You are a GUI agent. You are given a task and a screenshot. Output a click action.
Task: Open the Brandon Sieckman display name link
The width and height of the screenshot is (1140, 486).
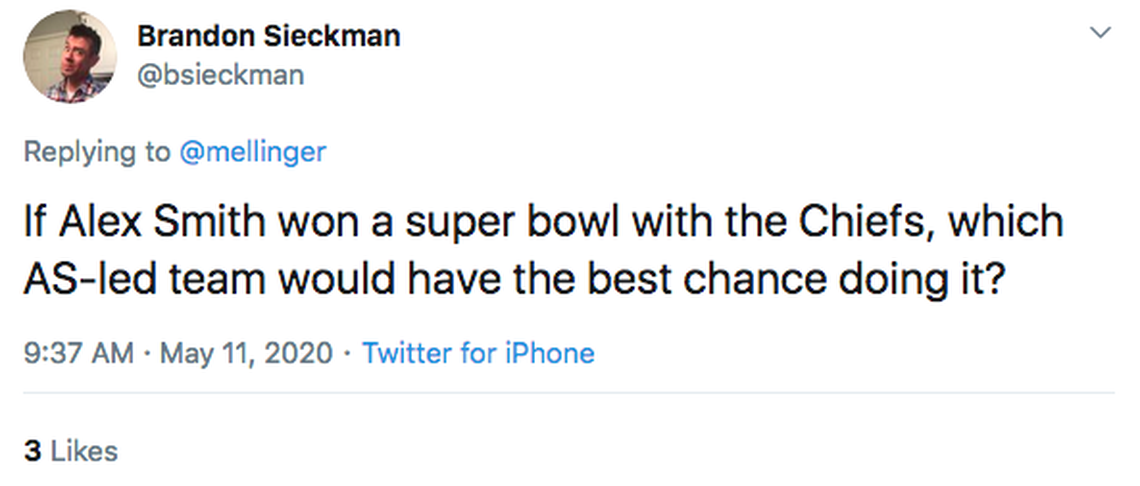[268, 36]
